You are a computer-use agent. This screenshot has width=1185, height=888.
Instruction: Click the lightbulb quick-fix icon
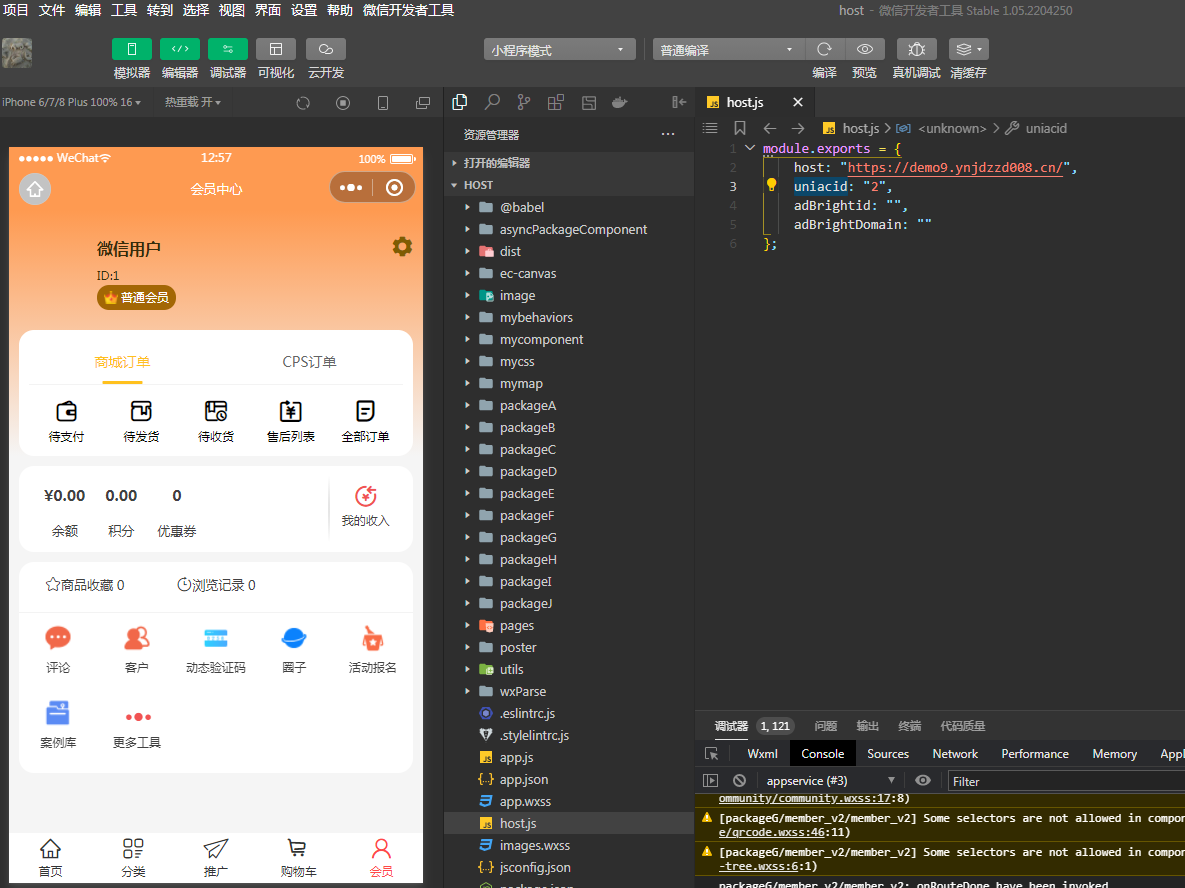point(771,184)
